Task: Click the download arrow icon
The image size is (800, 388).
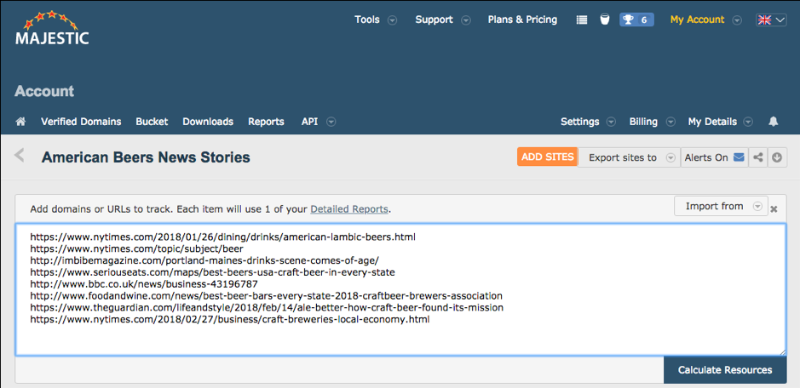Action: click(x=777, y=158)
